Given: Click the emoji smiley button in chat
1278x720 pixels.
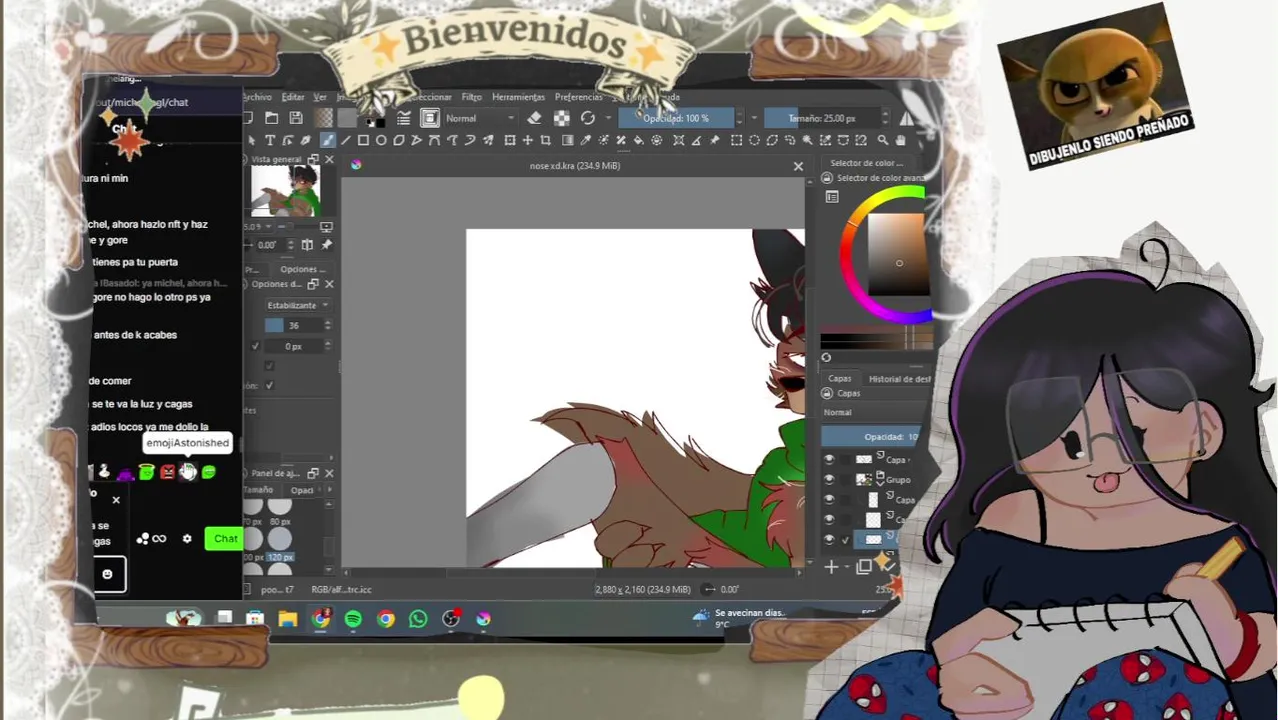Looking at the screenshot, I should 108,574.
